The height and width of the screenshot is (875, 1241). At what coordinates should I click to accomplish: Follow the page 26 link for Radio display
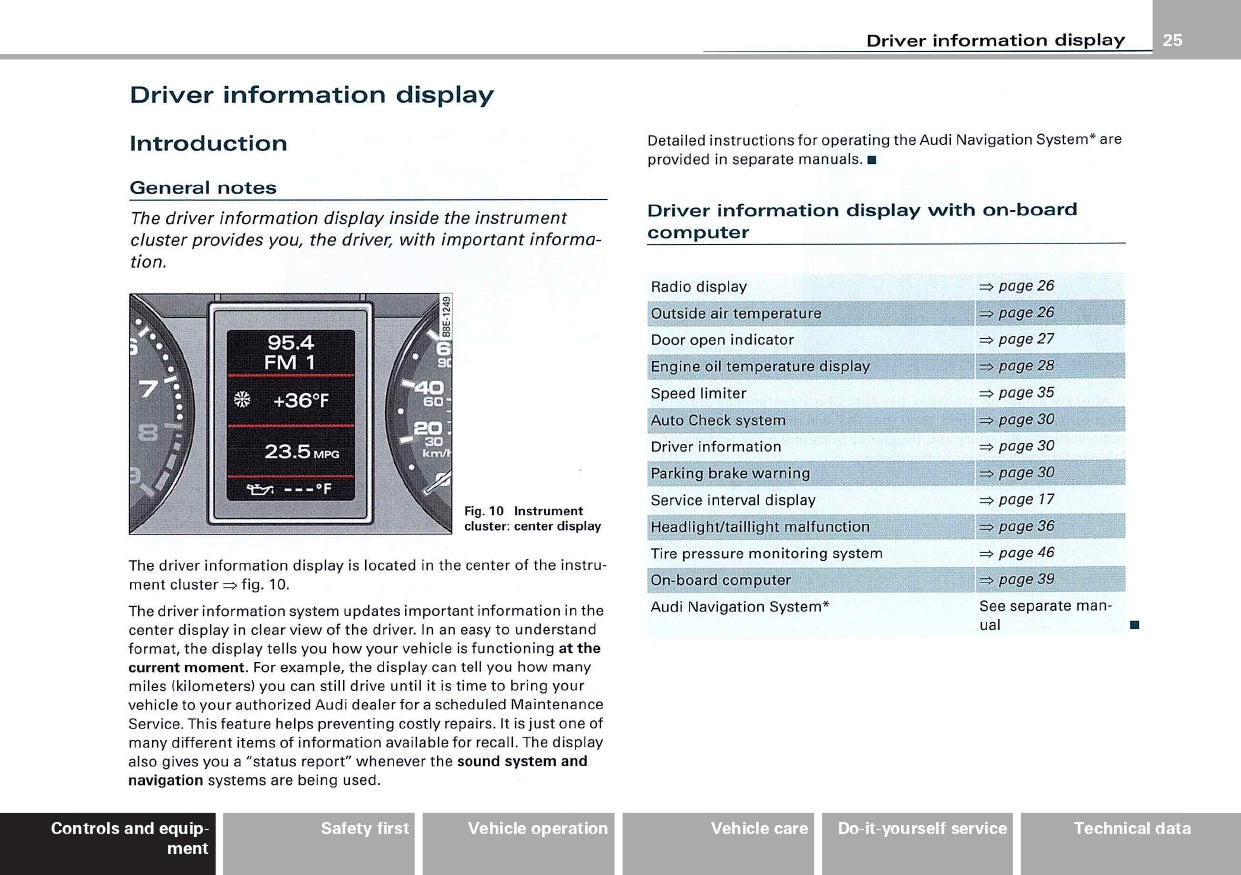point(1016,286)
